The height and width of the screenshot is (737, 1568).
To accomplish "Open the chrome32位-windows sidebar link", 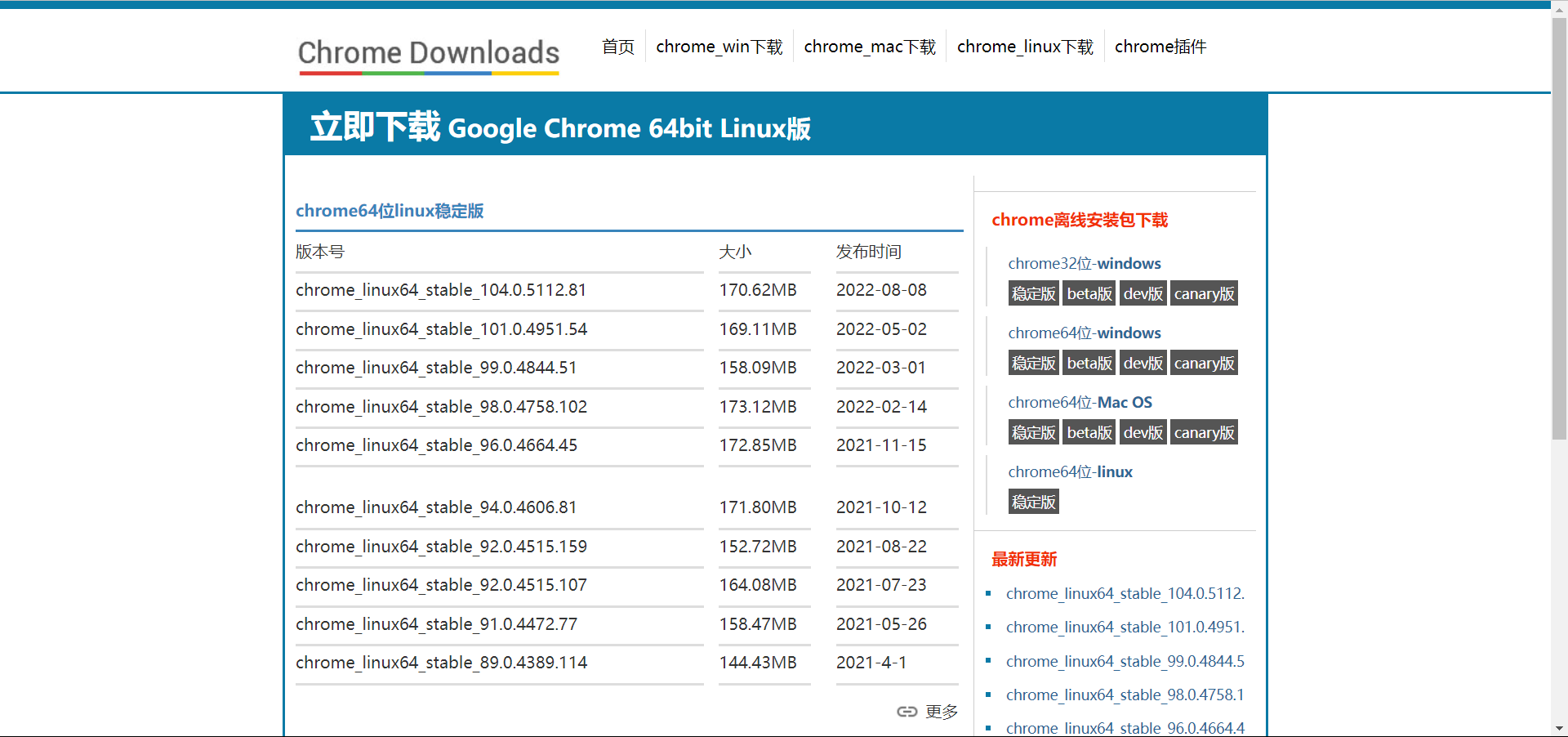I will (1084, 263).
